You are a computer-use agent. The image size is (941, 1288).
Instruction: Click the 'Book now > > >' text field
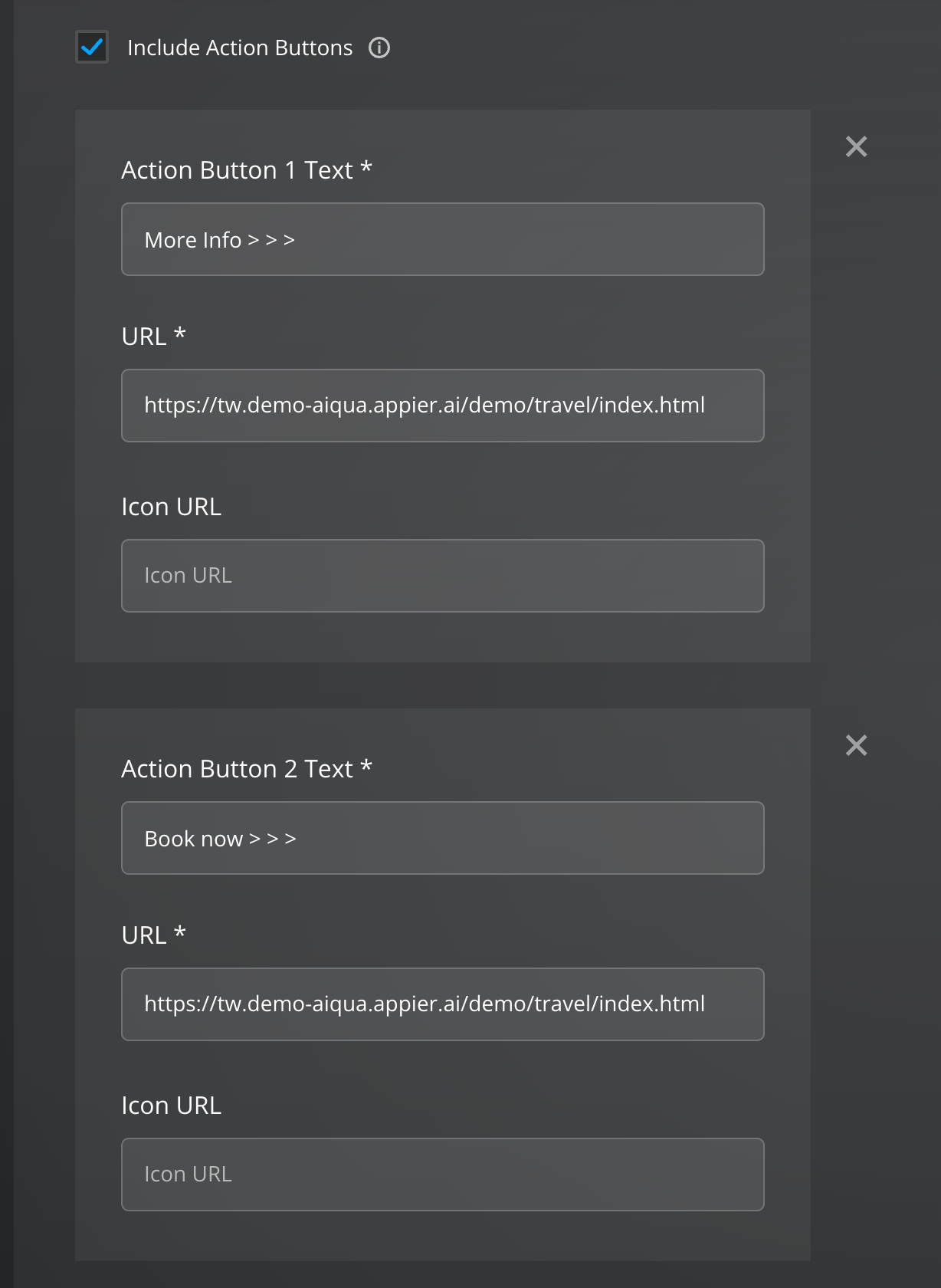tap(442, 838)
